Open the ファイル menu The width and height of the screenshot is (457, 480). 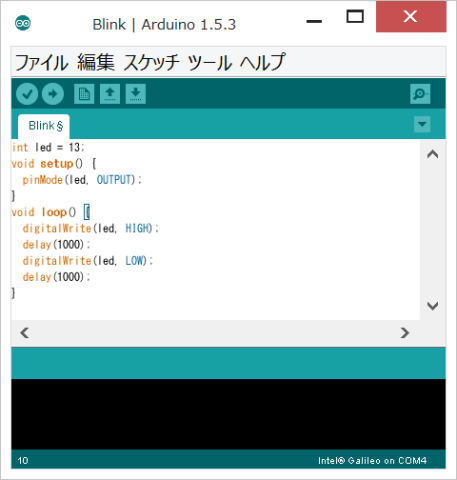[x=42, y=63]
